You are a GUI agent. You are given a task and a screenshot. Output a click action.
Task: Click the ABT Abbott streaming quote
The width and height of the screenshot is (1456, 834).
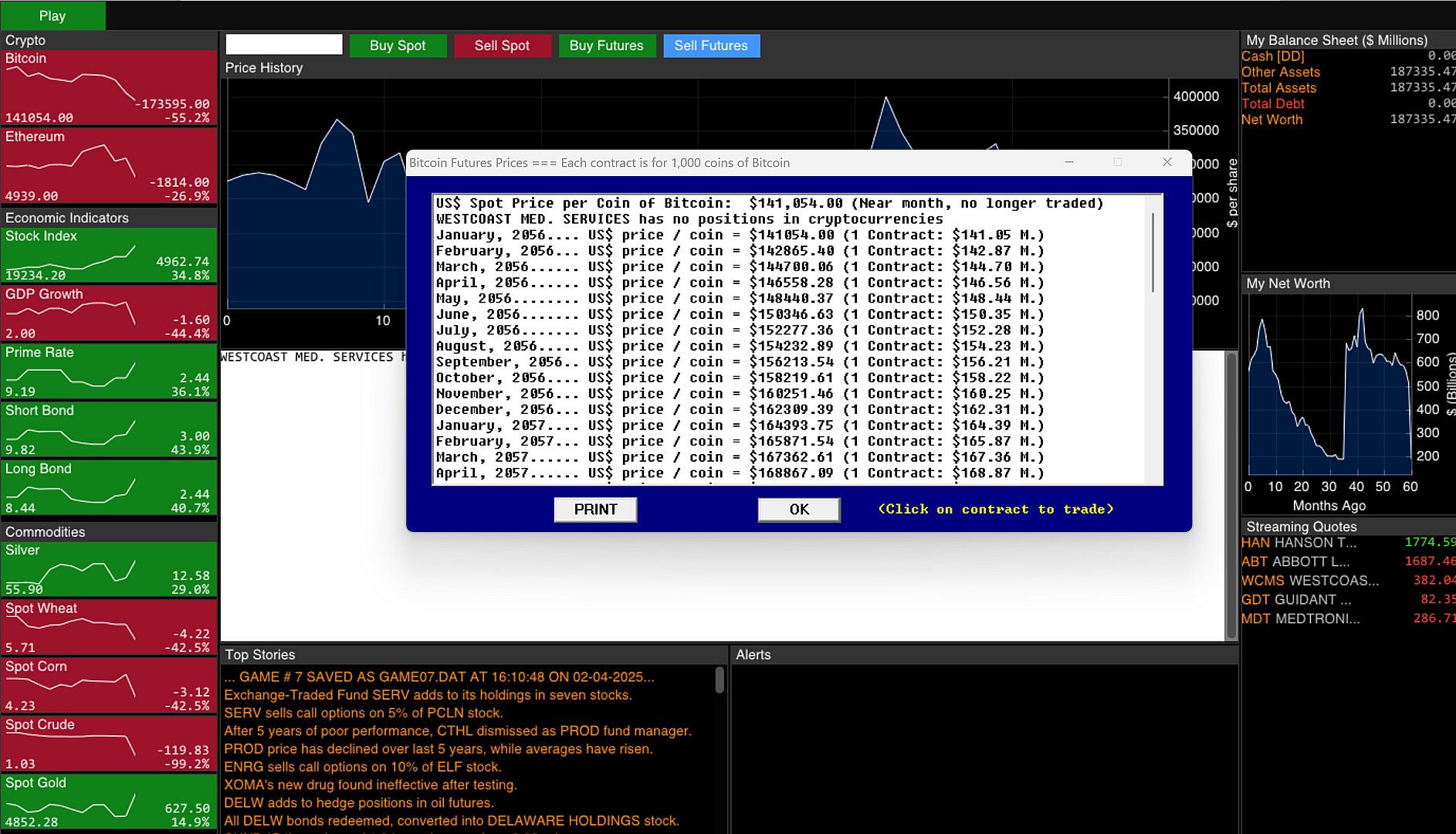1348,561
